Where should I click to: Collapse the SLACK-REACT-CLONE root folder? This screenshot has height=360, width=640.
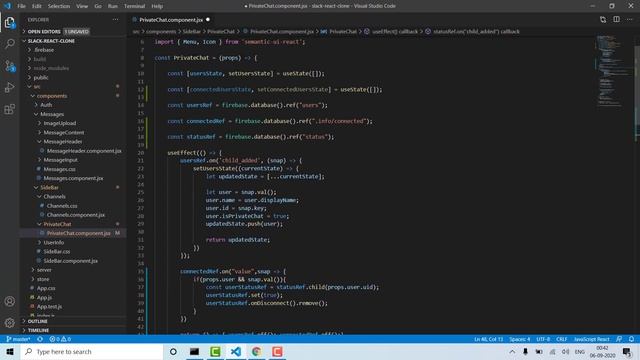(51, 41)
